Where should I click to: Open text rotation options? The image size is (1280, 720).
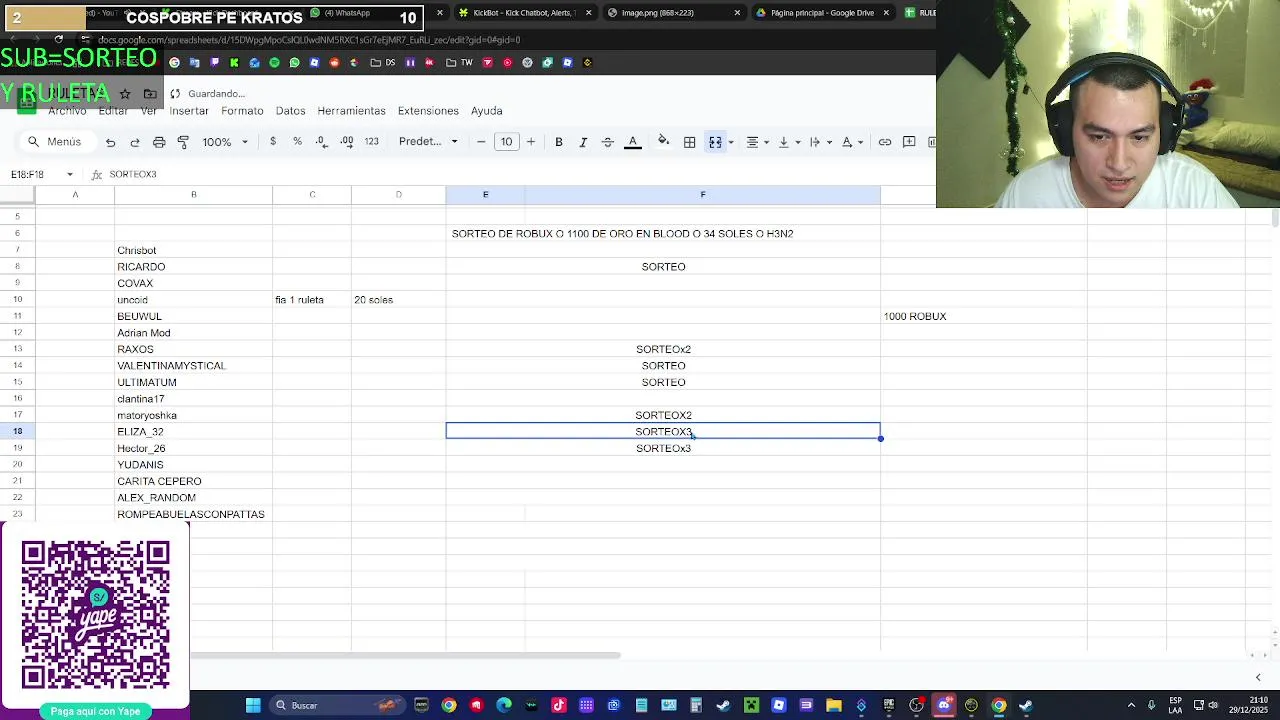pyautogui.click(x=852, y=142)
